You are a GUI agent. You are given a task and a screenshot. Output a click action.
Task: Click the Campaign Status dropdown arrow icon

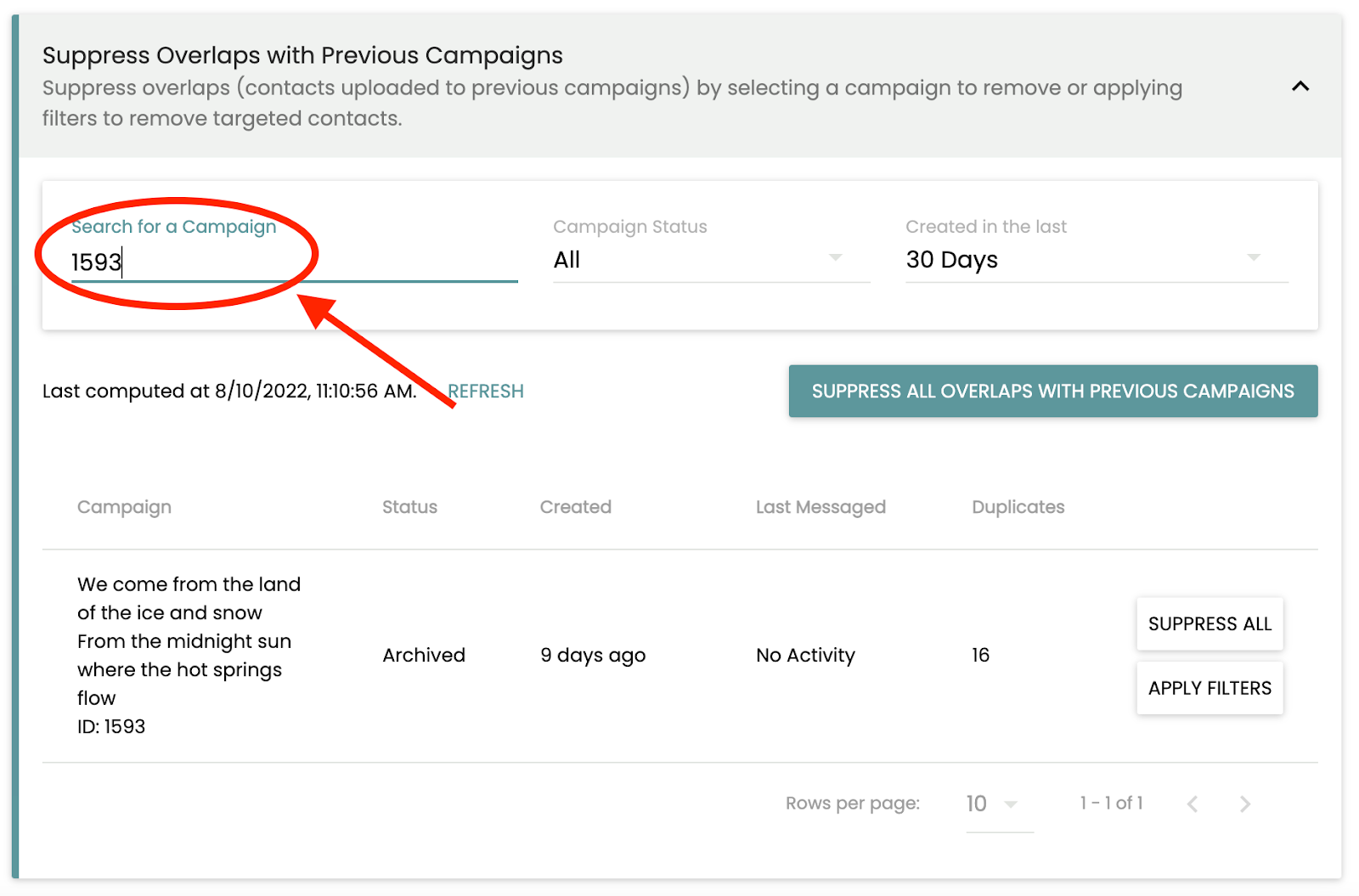(x=836, y=257)
